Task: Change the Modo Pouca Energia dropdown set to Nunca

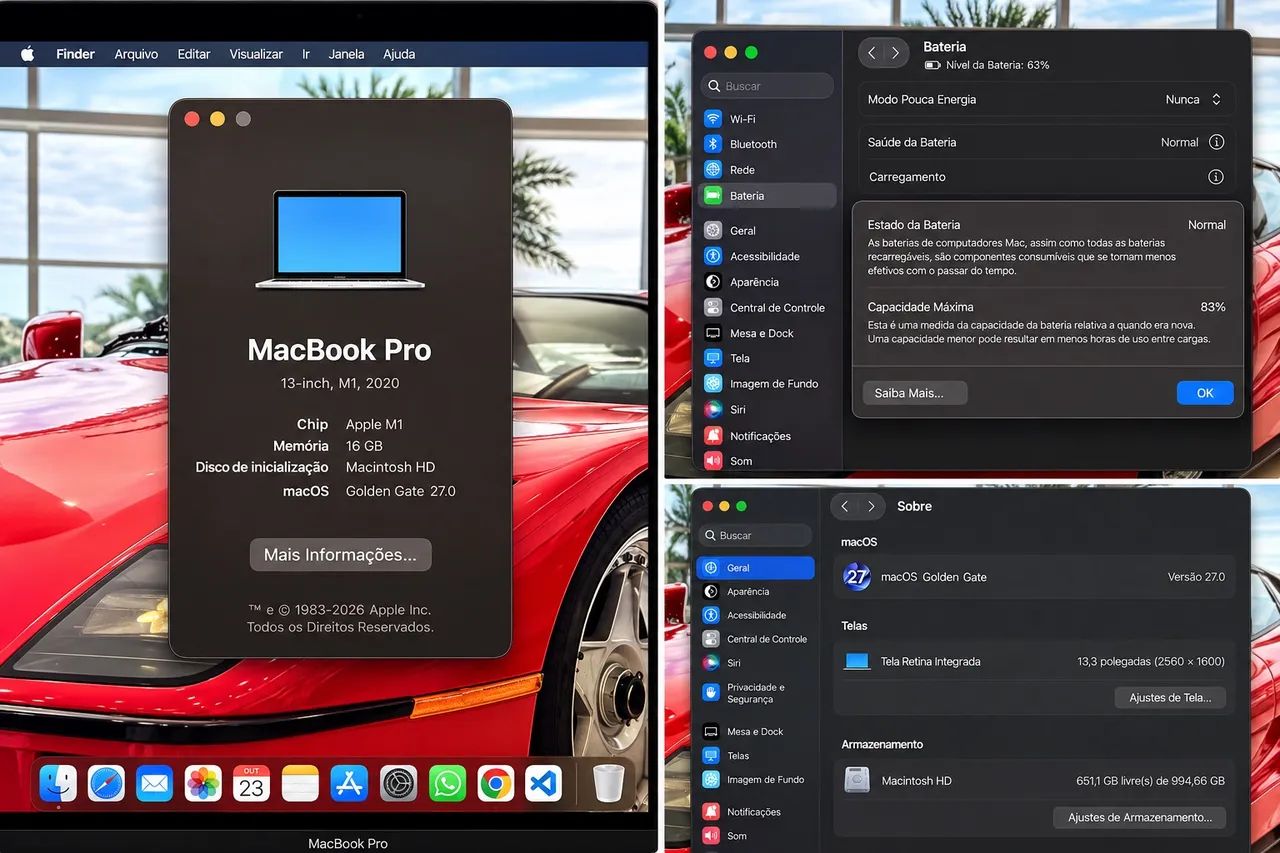Action: (x=1194, y=100)
